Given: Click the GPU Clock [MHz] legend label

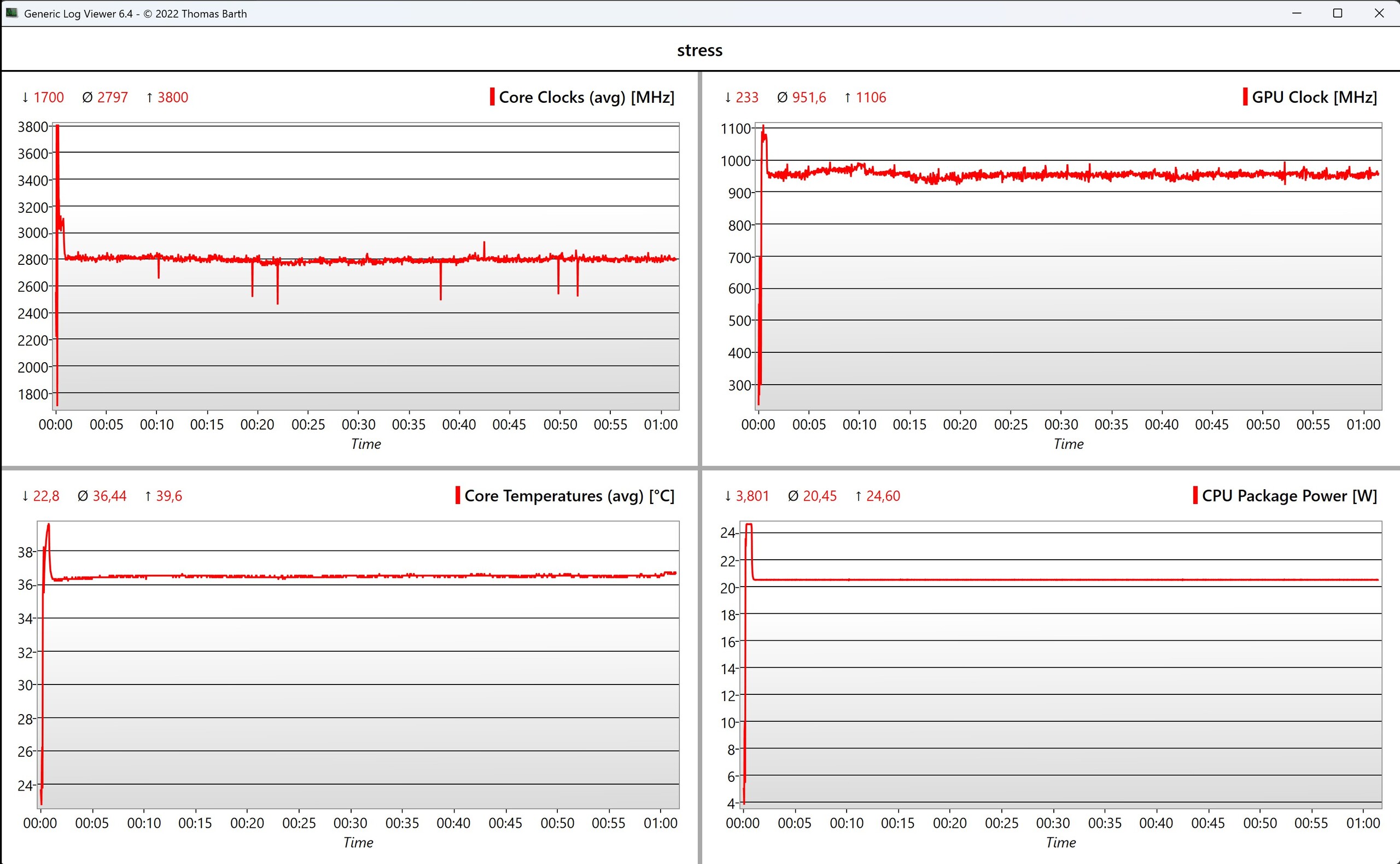Looking at the screenshot, I should pos(1314,97).
